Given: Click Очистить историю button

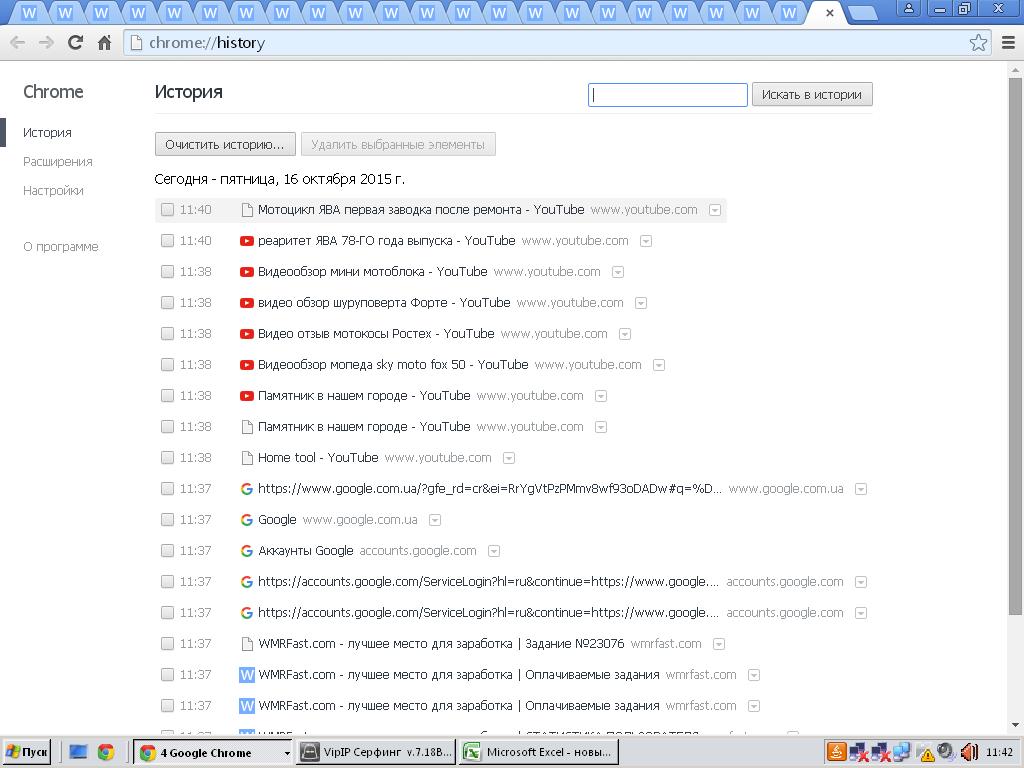Looking at the screenshot, I should click(x=225, y=144).
